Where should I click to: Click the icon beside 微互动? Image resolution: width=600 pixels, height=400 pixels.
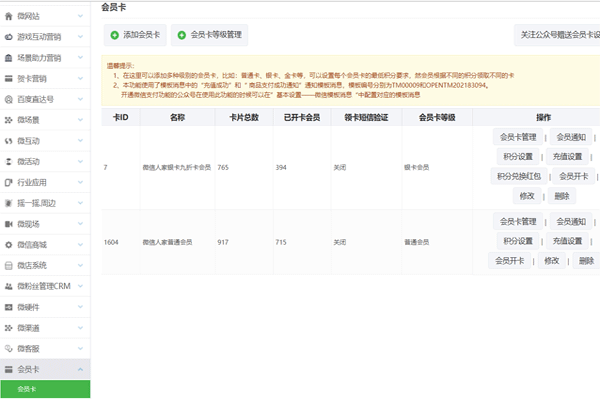pyautogui.click(x=8, y=141)
